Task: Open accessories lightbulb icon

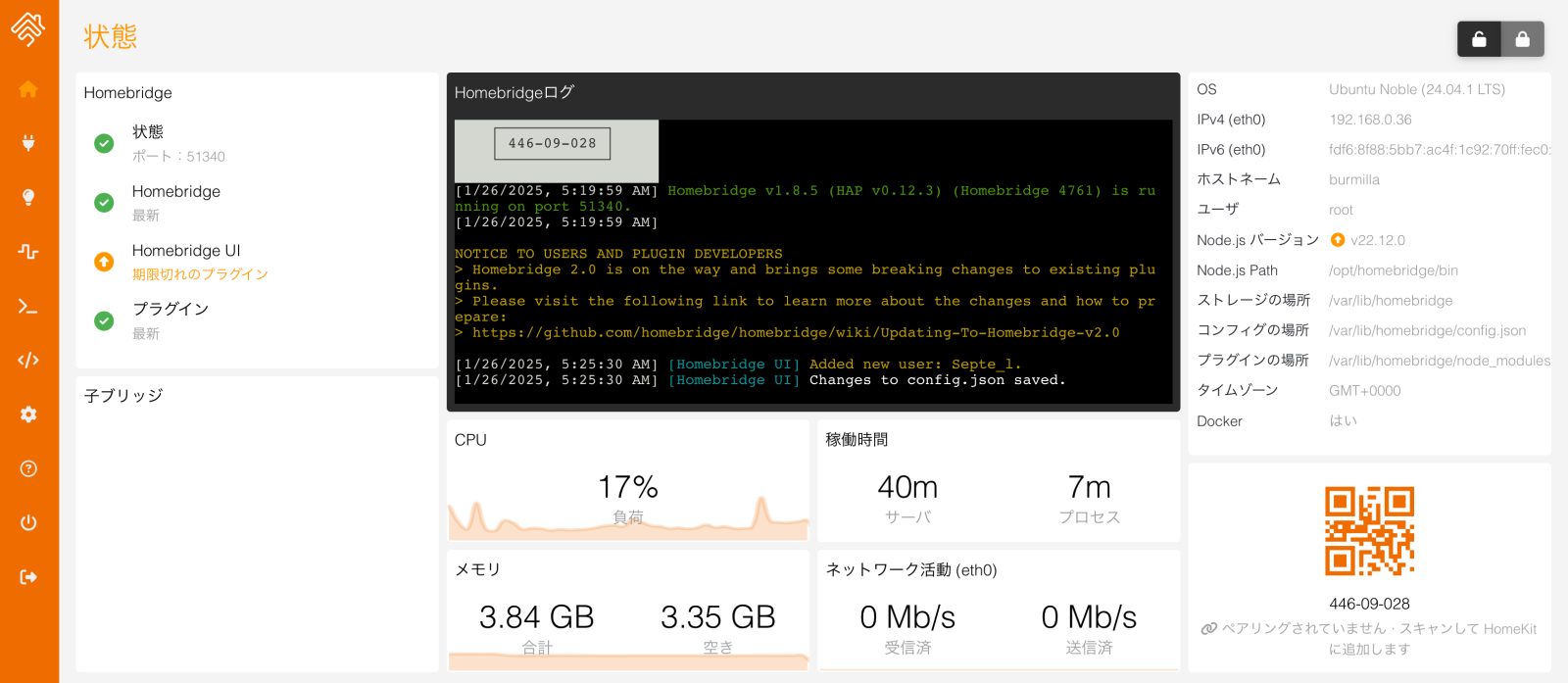Action: click(28, 197)
